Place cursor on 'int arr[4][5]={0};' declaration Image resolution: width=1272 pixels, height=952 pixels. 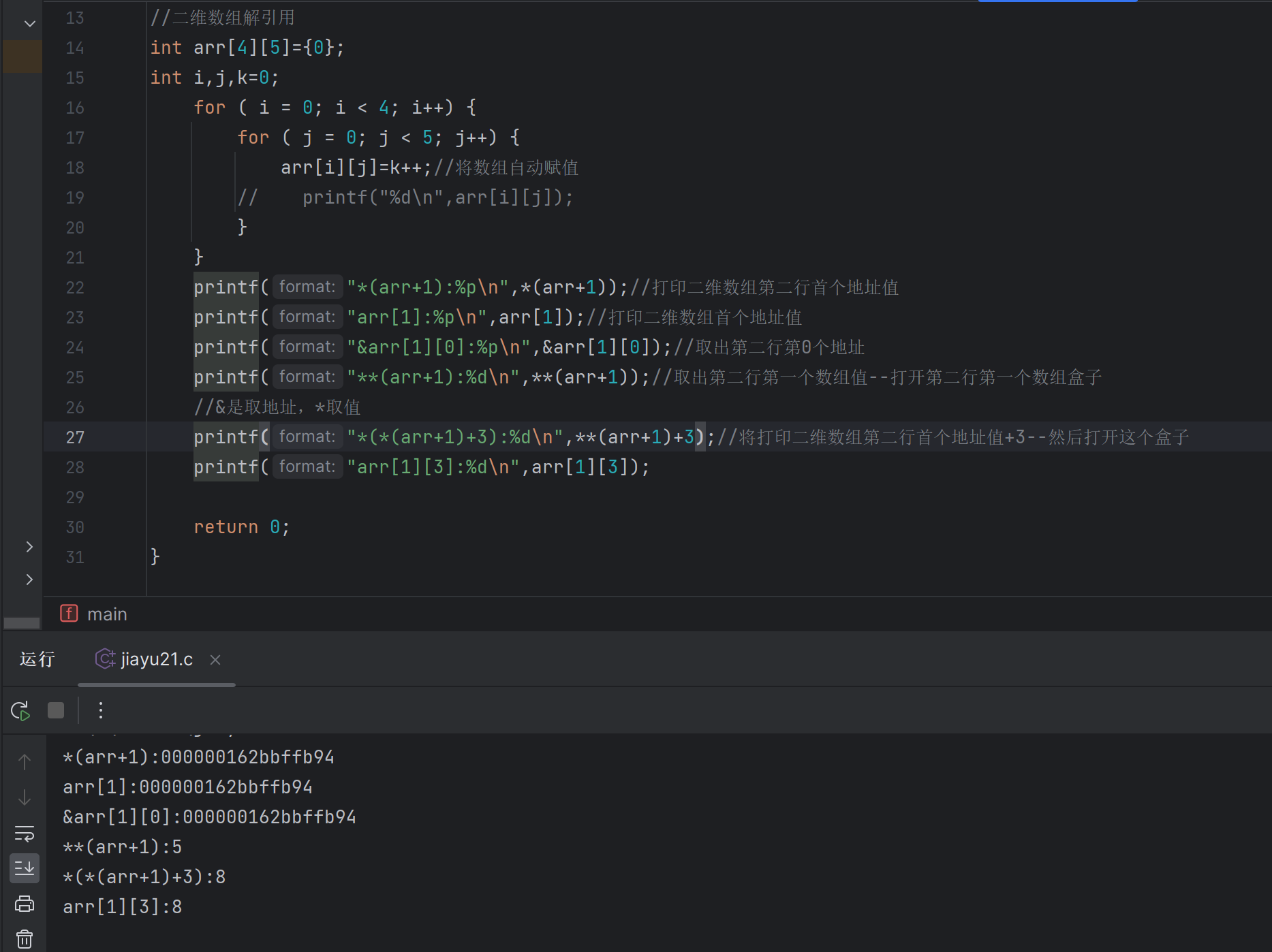[x=248, y=48]
